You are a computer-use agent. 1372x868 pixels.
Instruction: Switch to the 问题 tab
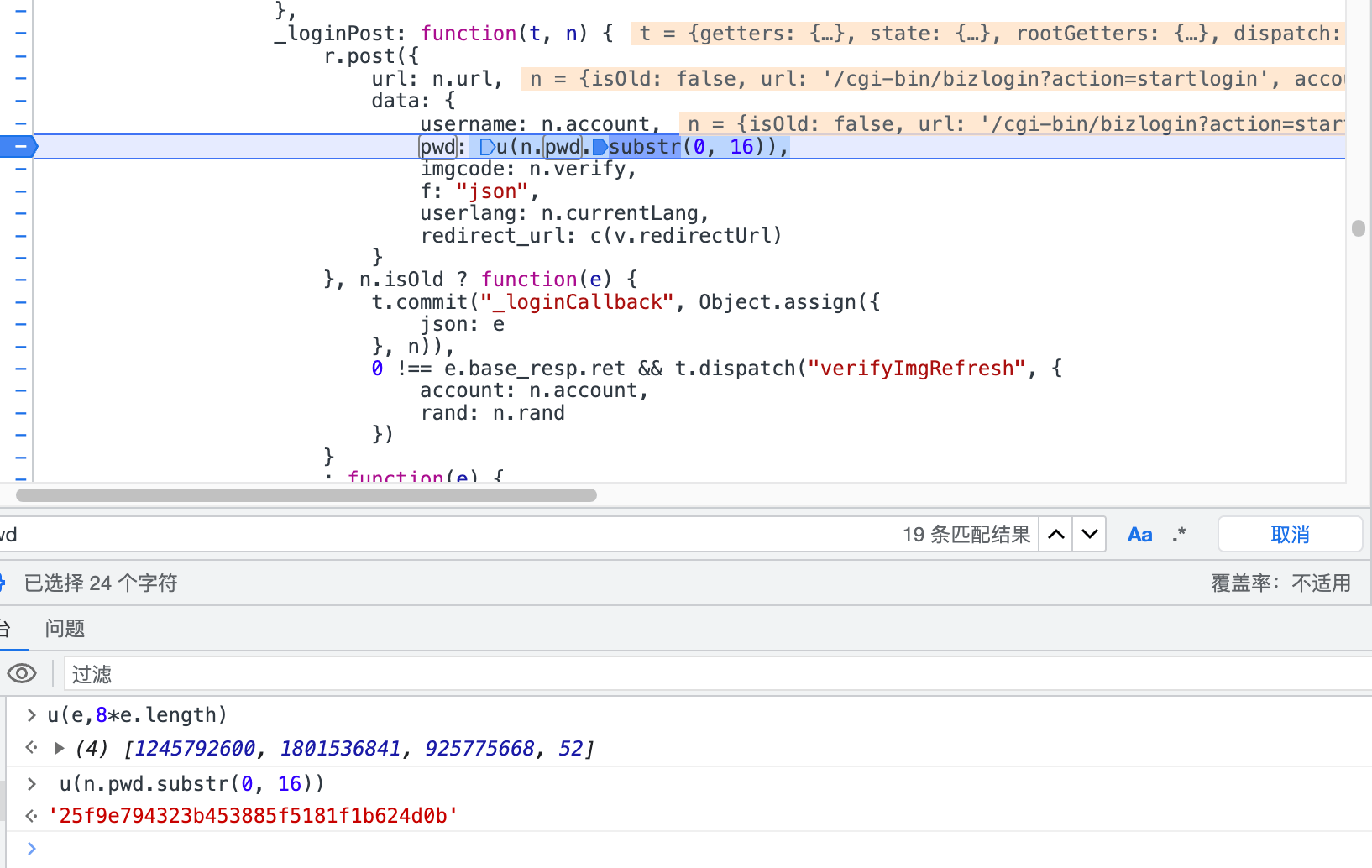(65, 629)
